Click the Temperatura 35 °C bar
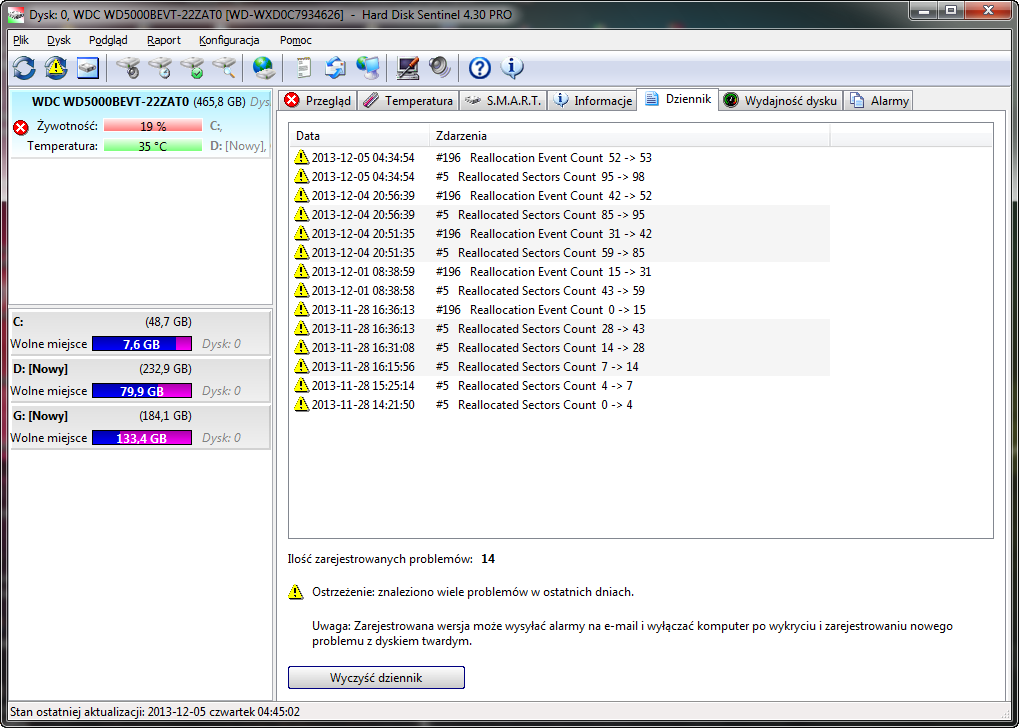The width and height of the screenshot is (1019, 728). (153, 146)
